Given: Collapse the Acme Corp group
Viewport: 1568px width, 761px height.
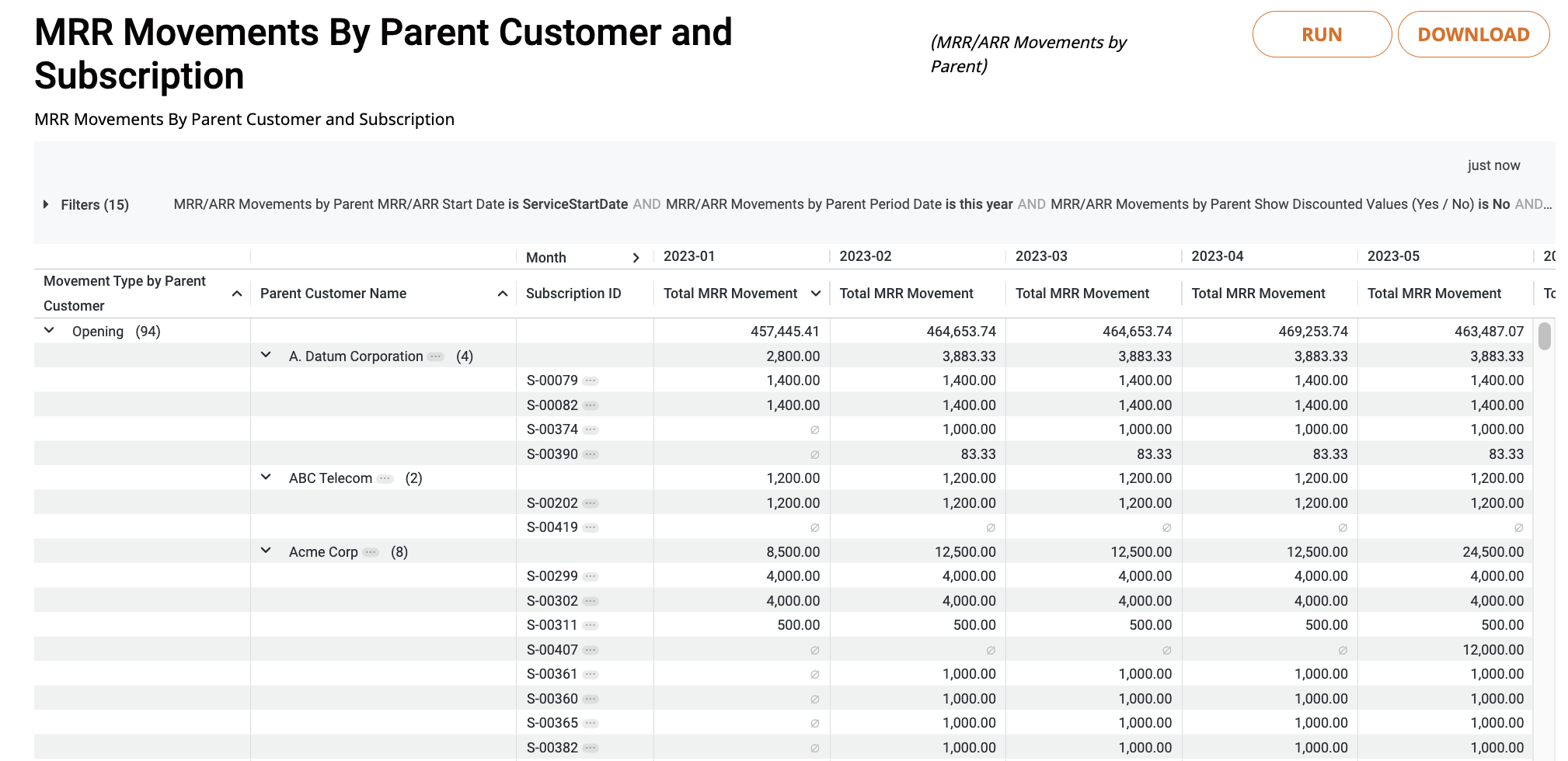Looking at the screenshot, I should coord(266,551).
